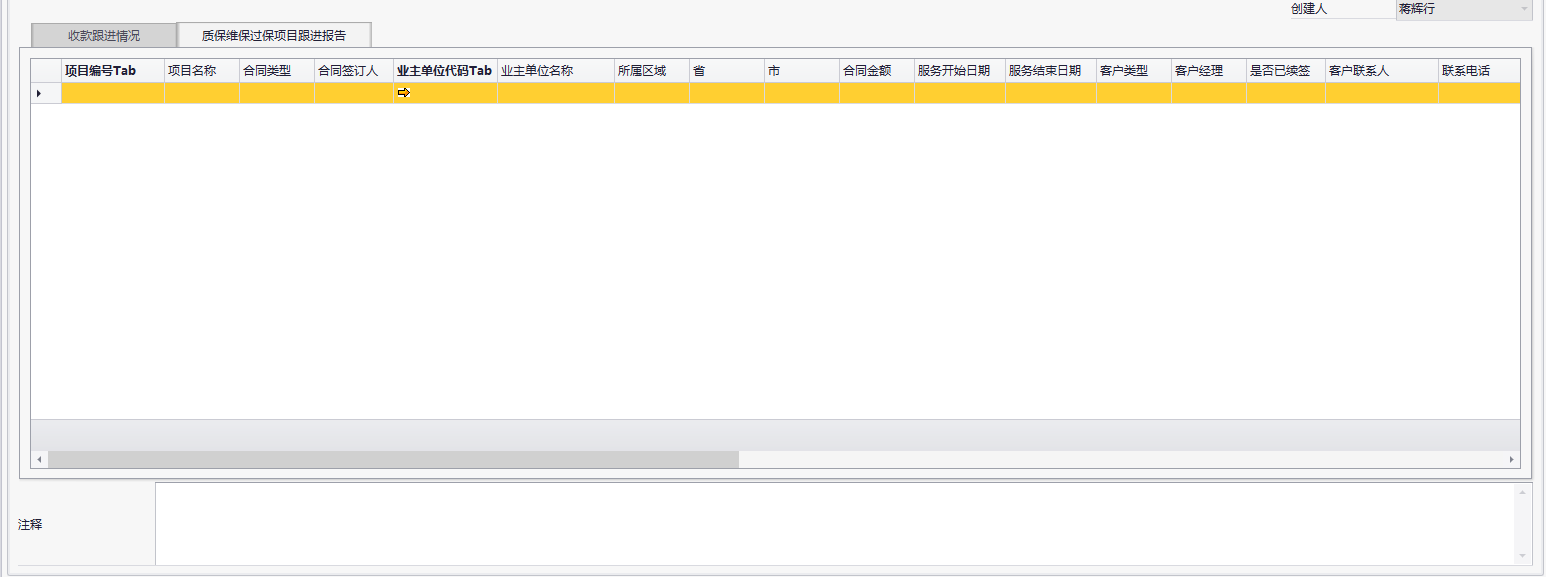Click the 项目名称 cell in first row
The width and height of the screenshot is (1546, 577).
coord(201,93)
